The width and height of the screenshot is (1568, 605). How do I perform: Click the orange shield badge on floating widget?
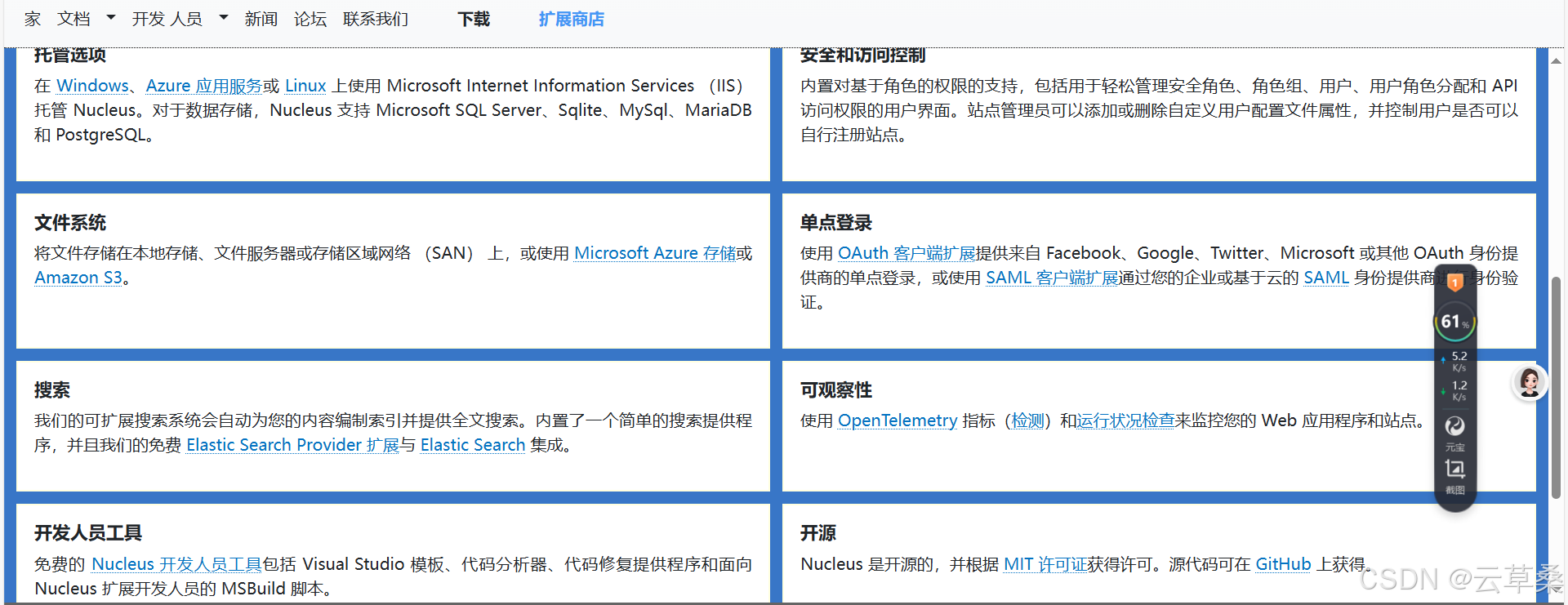tap(1454, 282)
